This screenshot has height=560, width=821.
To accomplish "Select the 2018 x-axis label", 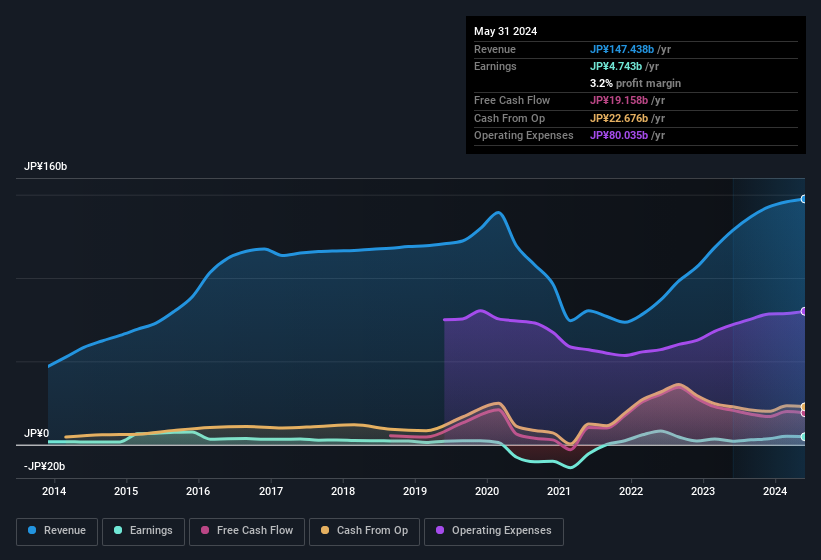I will coord(343,491).
